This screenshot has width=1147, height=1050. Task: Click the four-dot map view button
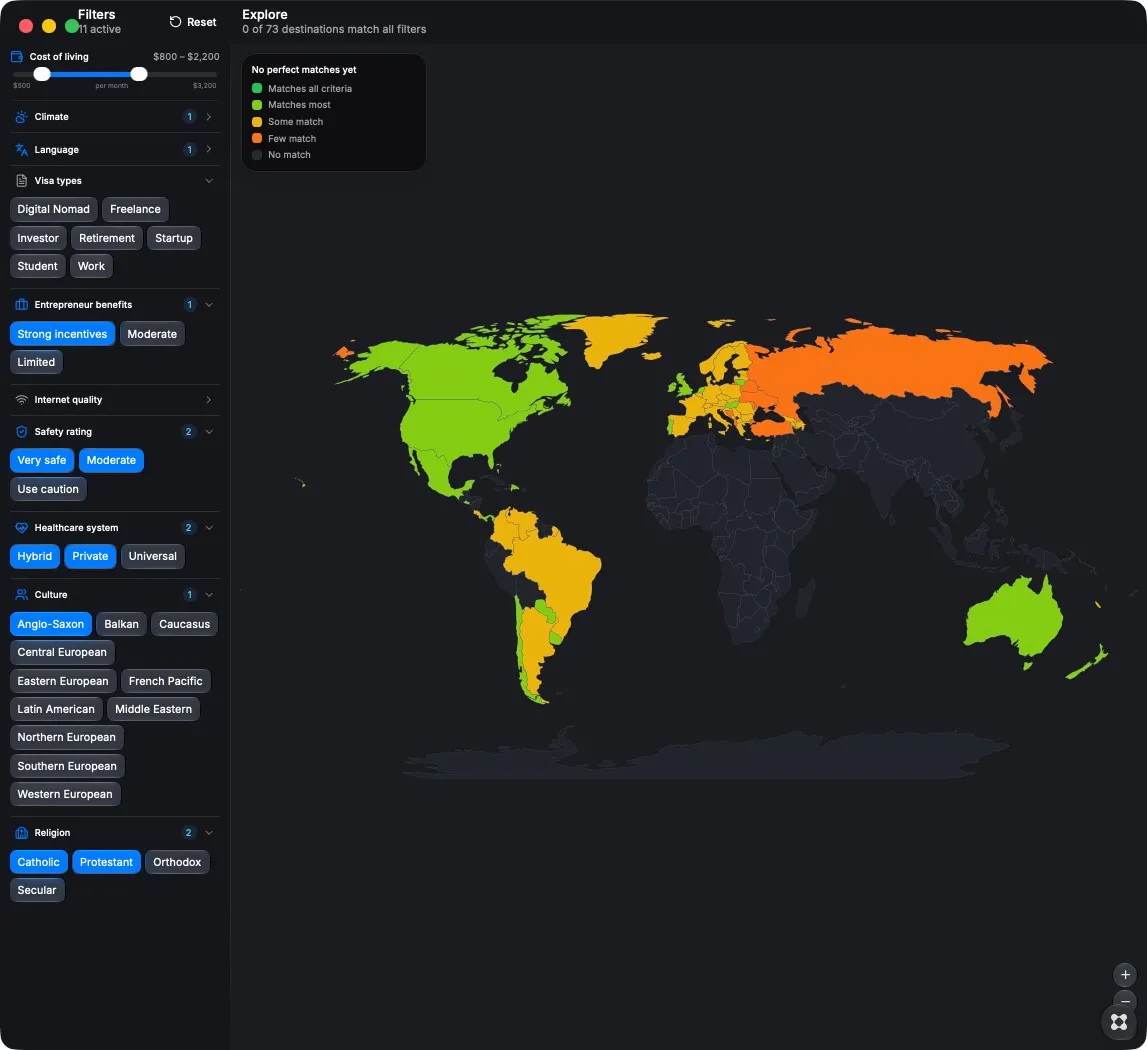1118,1021
